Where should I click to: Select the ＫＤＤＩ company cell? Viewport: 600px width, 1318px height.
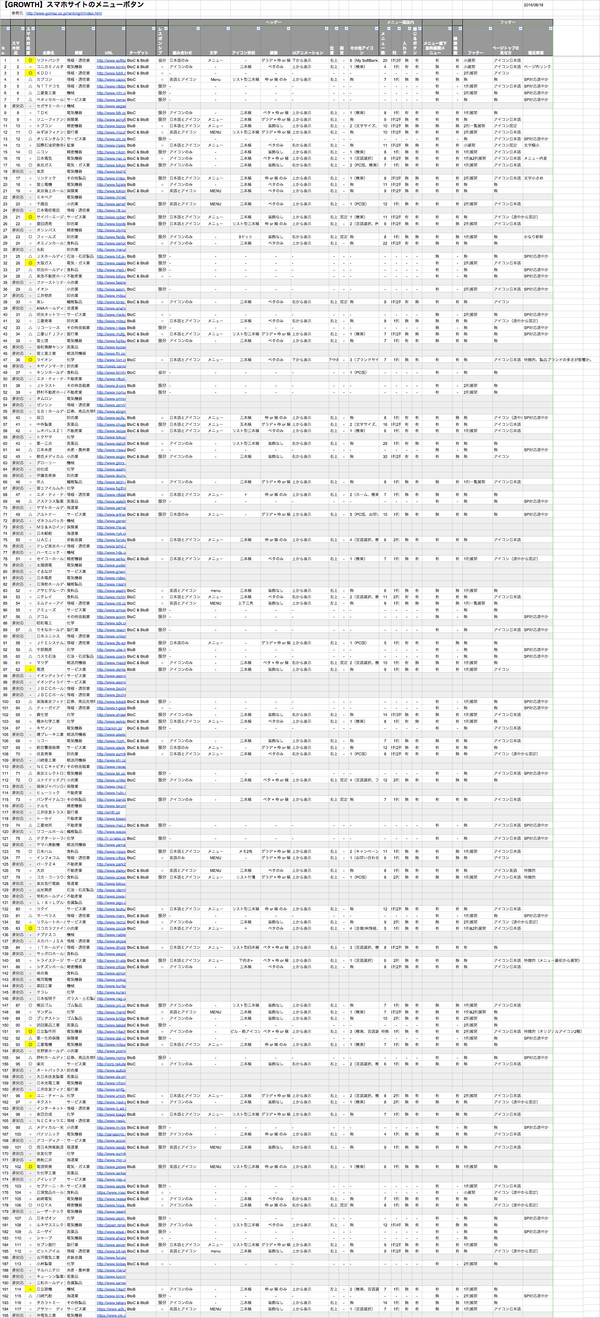coord(50,73)
